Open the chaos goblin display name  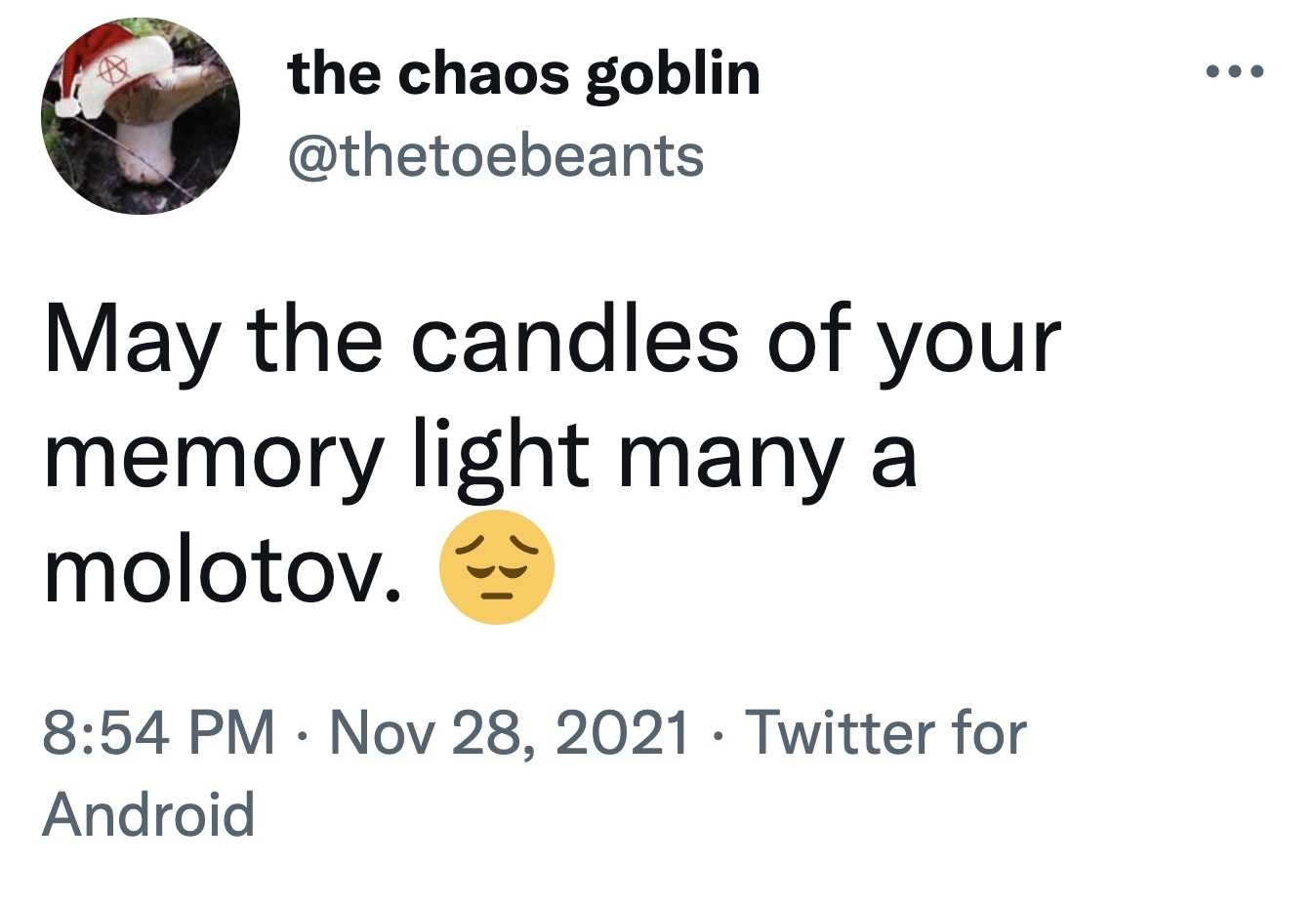point(523,73)
